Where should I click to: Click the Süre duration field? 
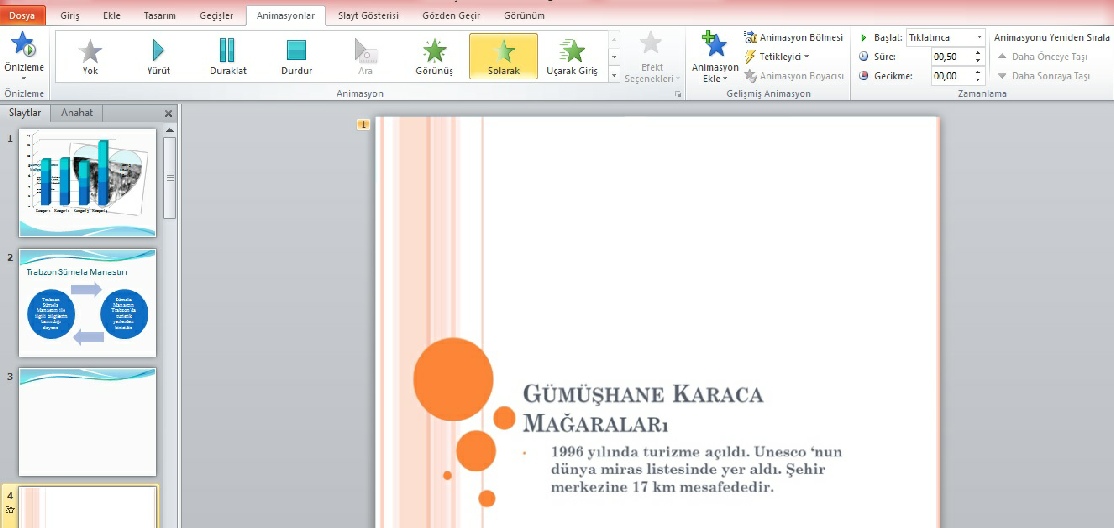pos(951,56)
